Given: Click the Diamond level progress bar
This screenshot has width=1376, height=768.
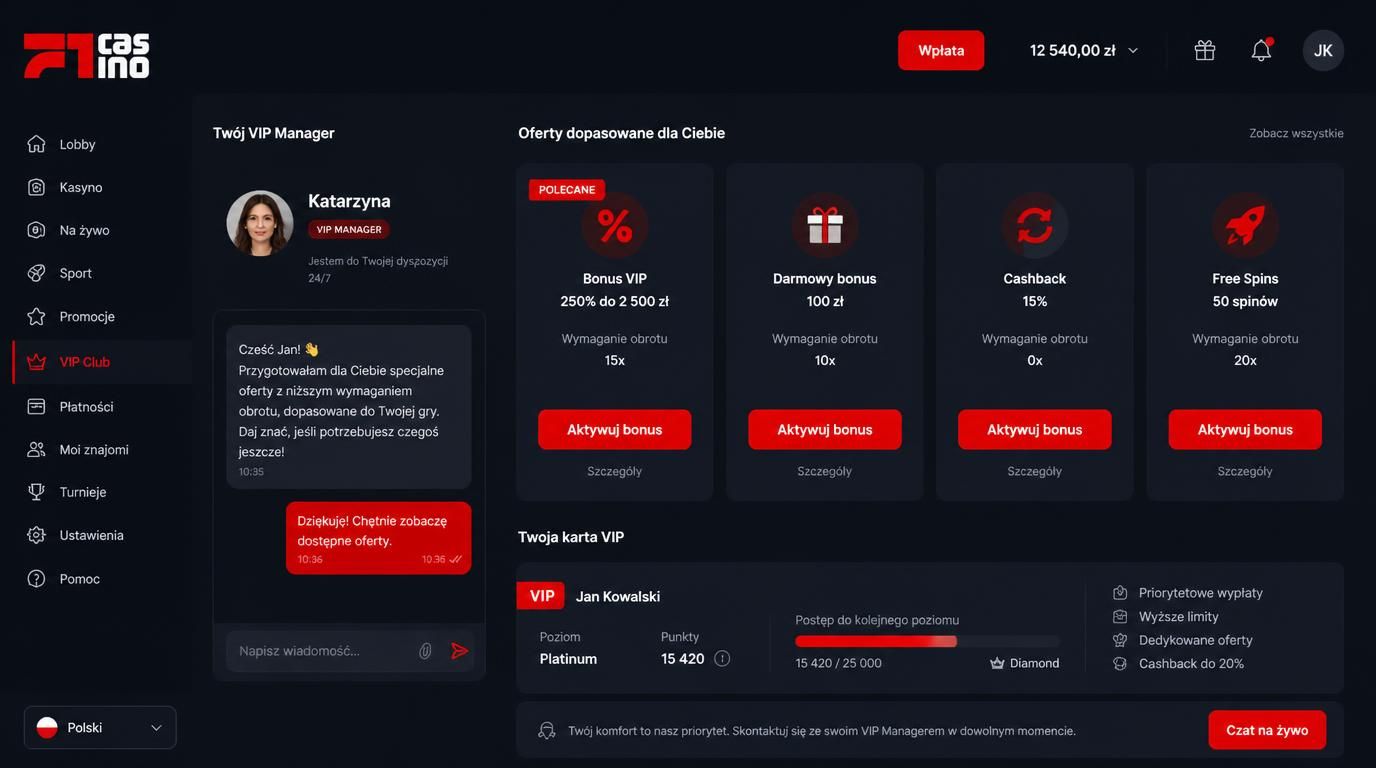Looking at the screenshot, I should pos(927,641).
